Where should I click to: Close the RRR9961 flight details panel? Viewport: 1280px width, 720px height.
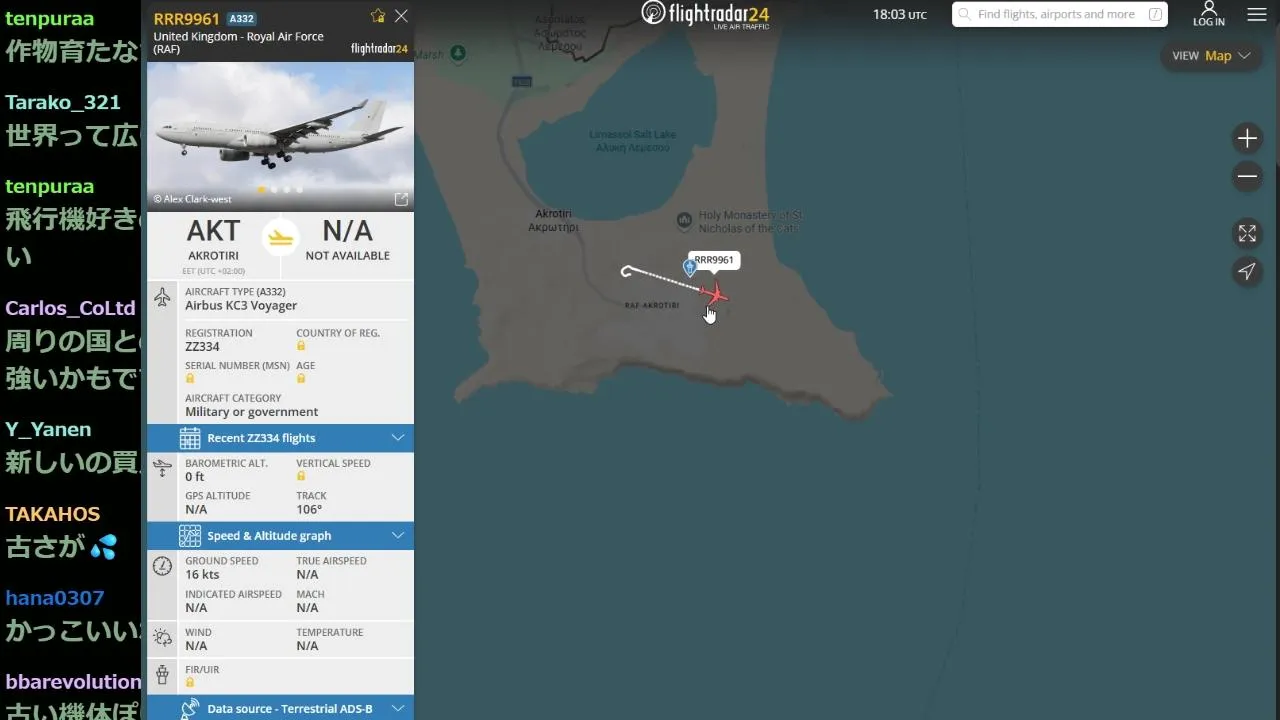401,16
